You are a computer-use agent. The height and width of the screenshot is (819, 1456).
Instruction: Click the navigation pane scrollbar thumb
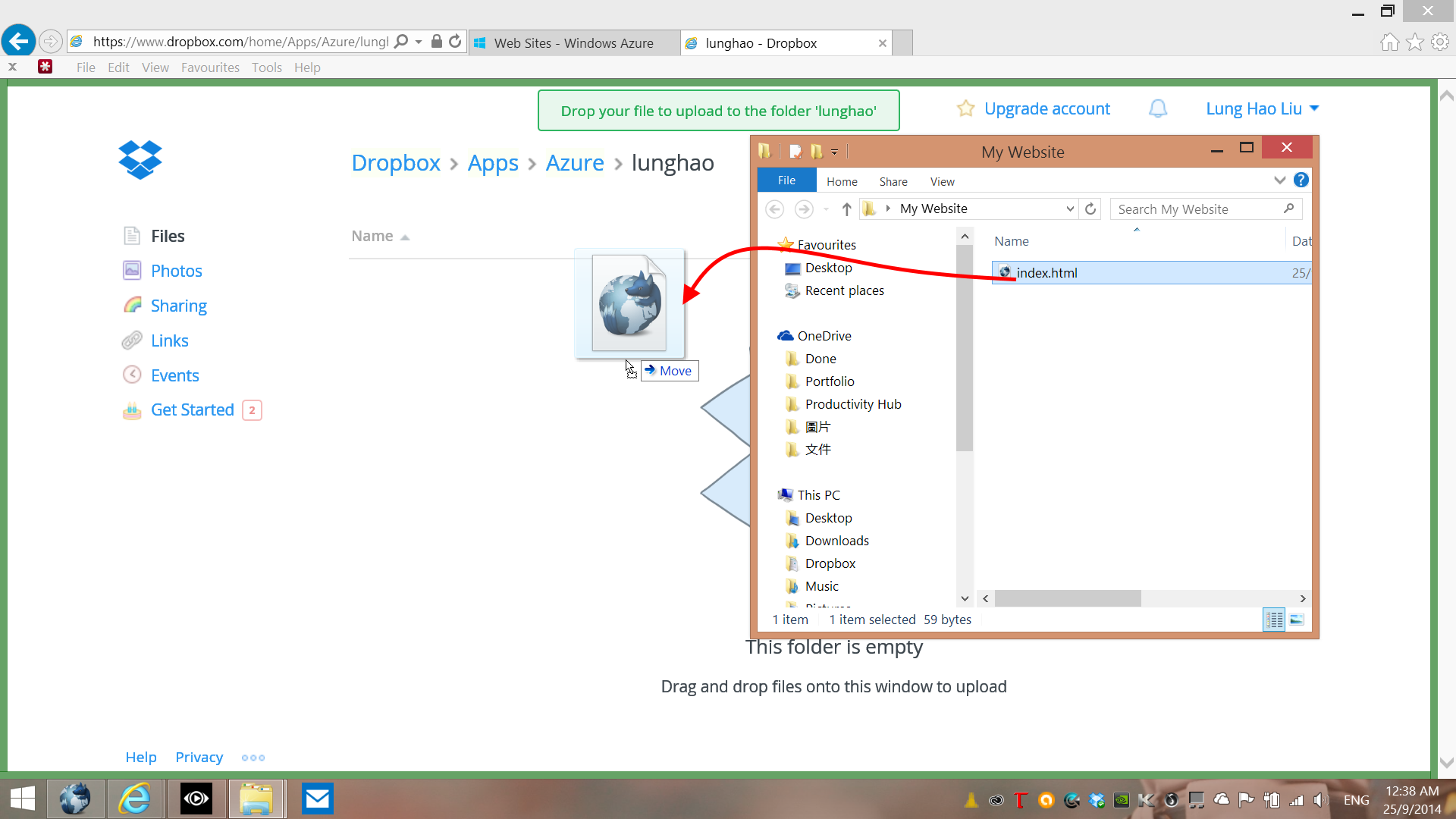[964, 348]
